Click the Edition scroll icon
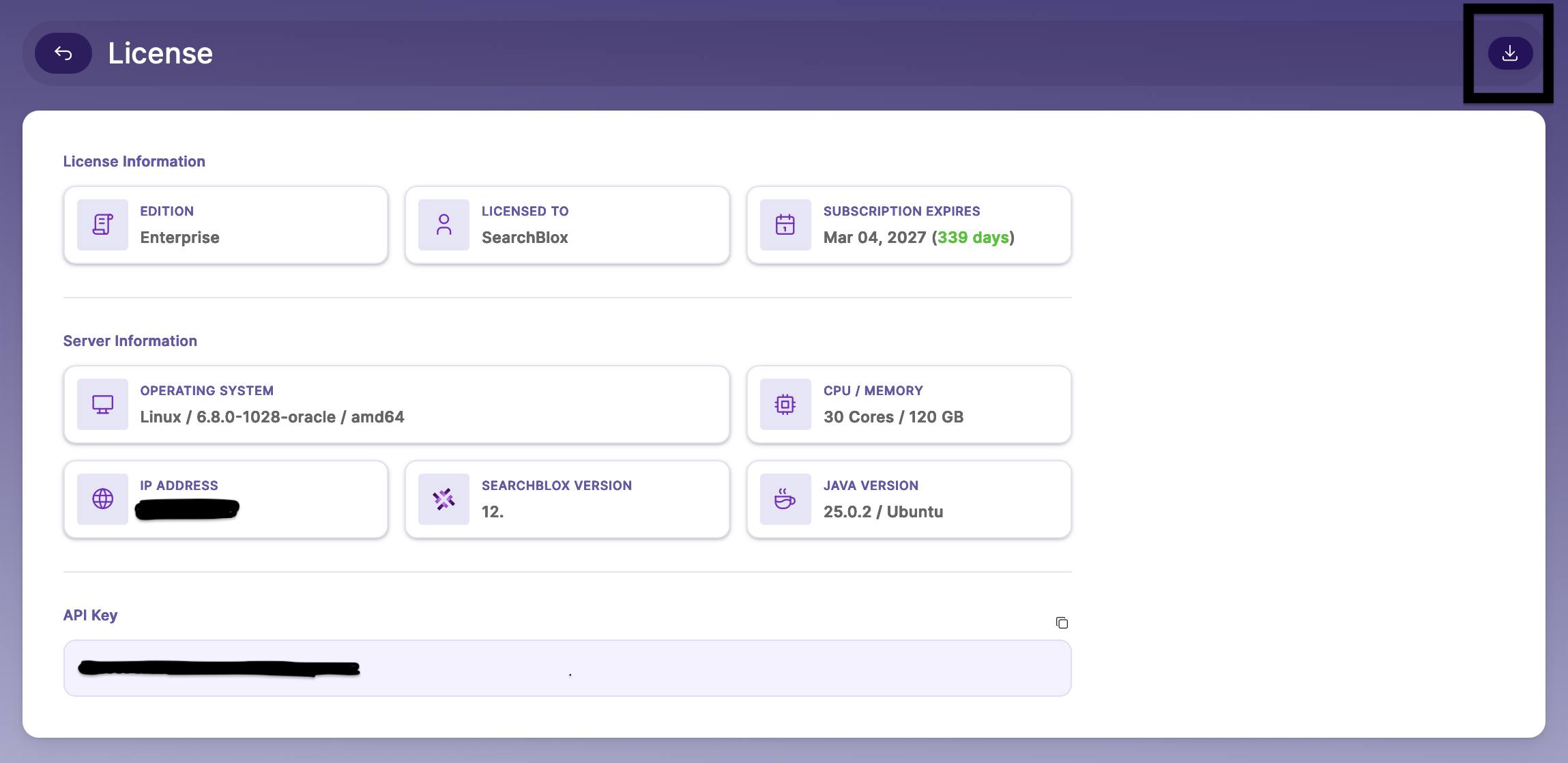Image resolution: width=1568 pixels, height=763 pixels. click(102, 225)
